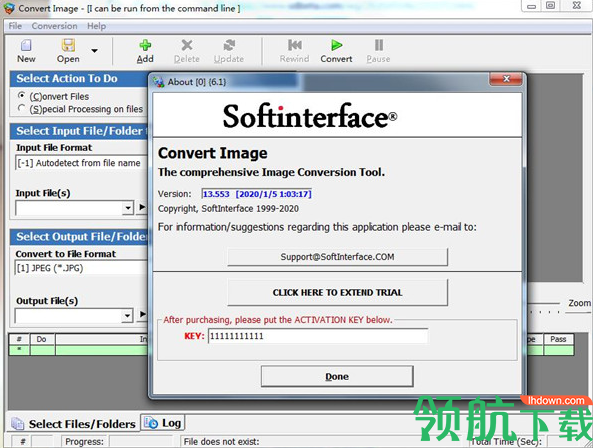Open the Help menu
Screen dimensions: 593x448
coord(96,26)
